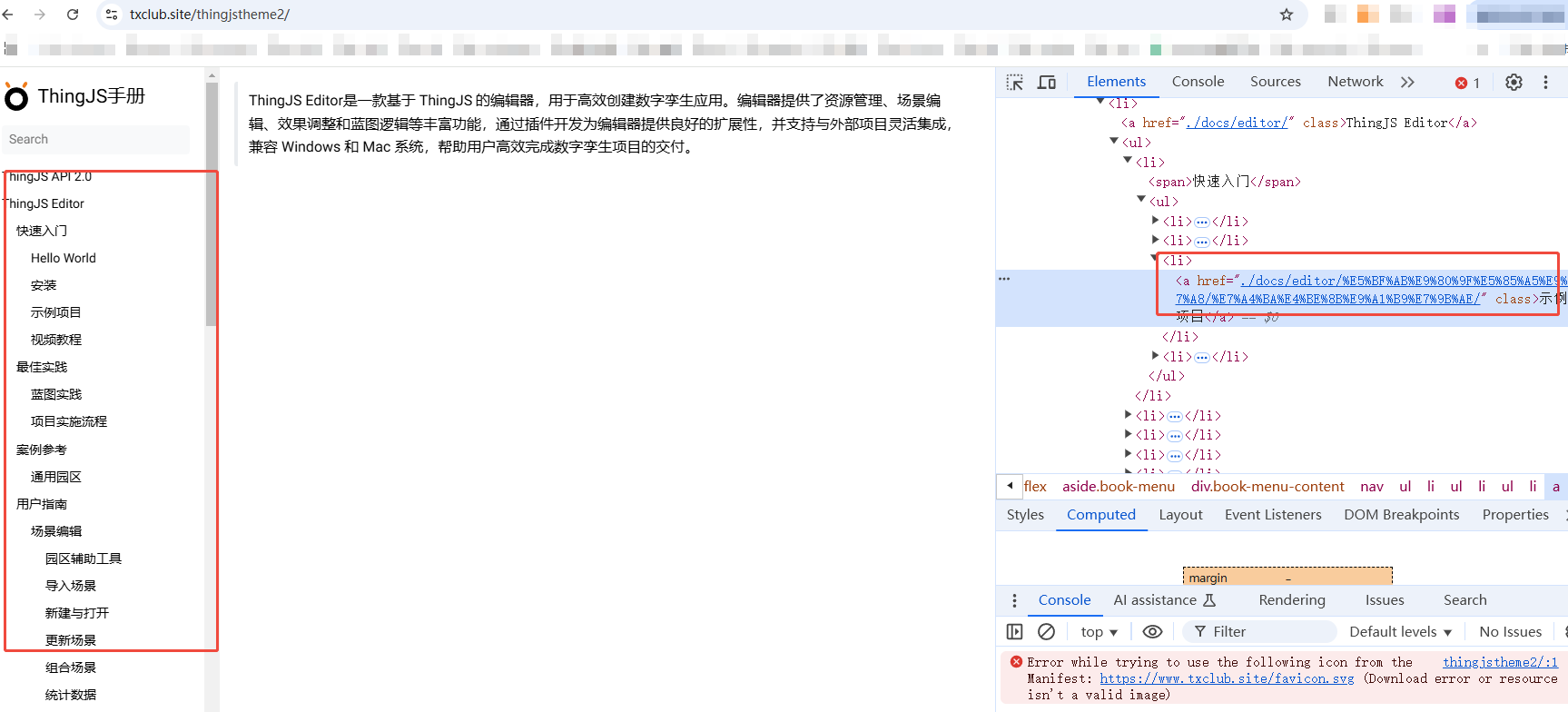Open the DOM Breakpoints pane tab
This screenshot has height=712, width=1568.
(x=1401, y=515)
